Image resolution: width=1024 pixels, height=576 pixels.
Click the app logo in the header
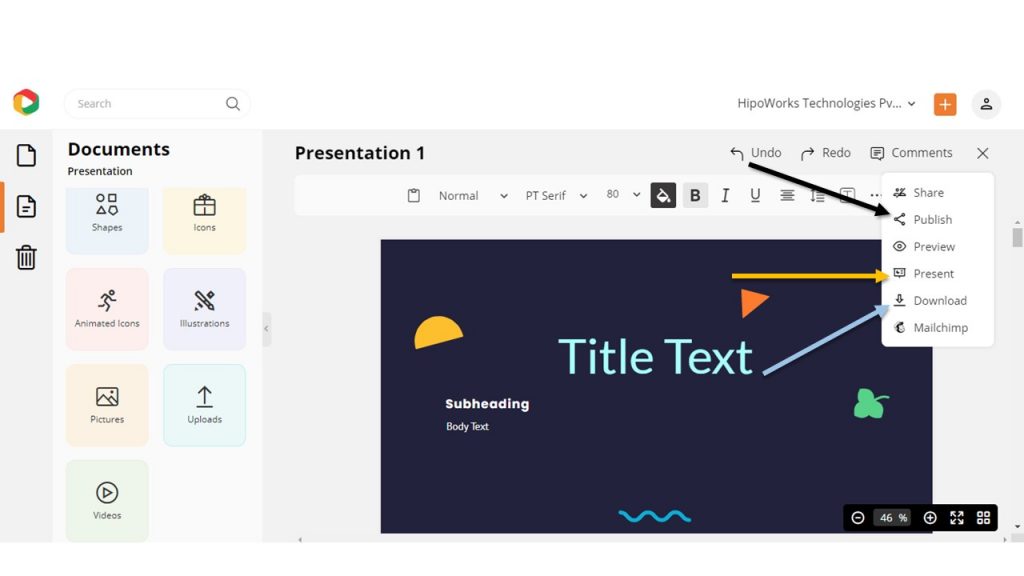pos(26,103)
